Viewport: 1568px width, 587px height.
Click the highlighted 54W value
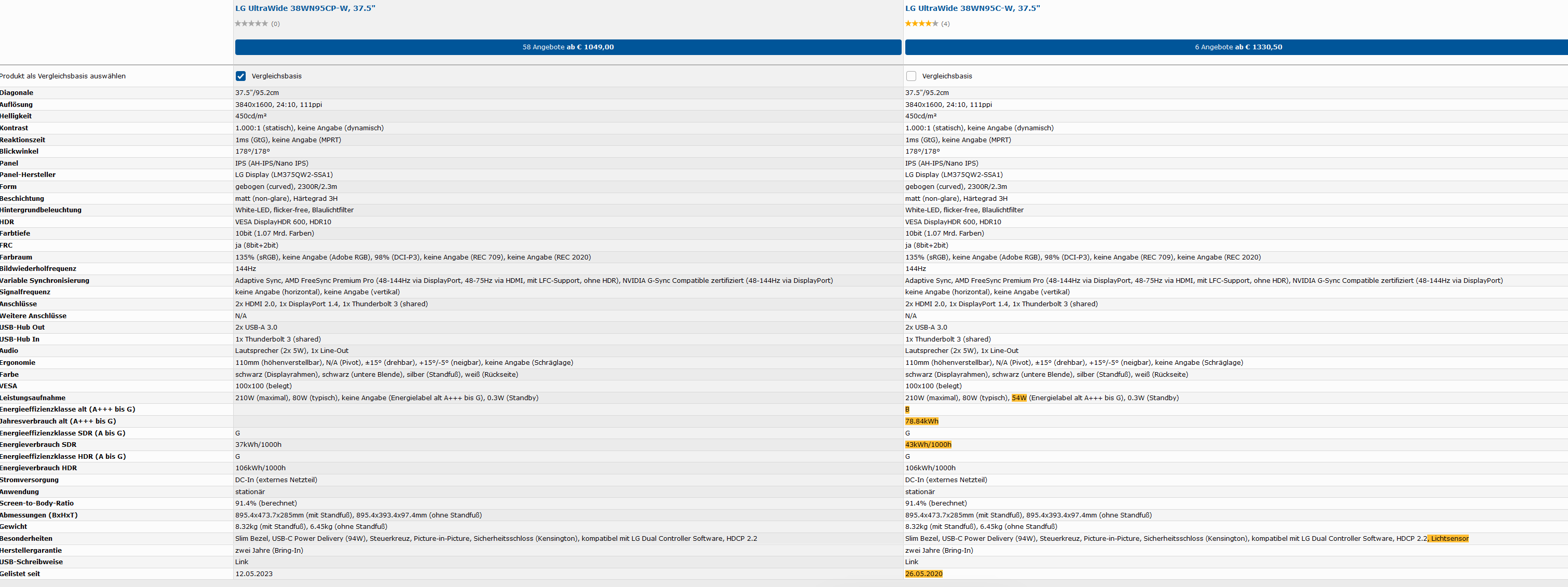tap(1018, 398)
